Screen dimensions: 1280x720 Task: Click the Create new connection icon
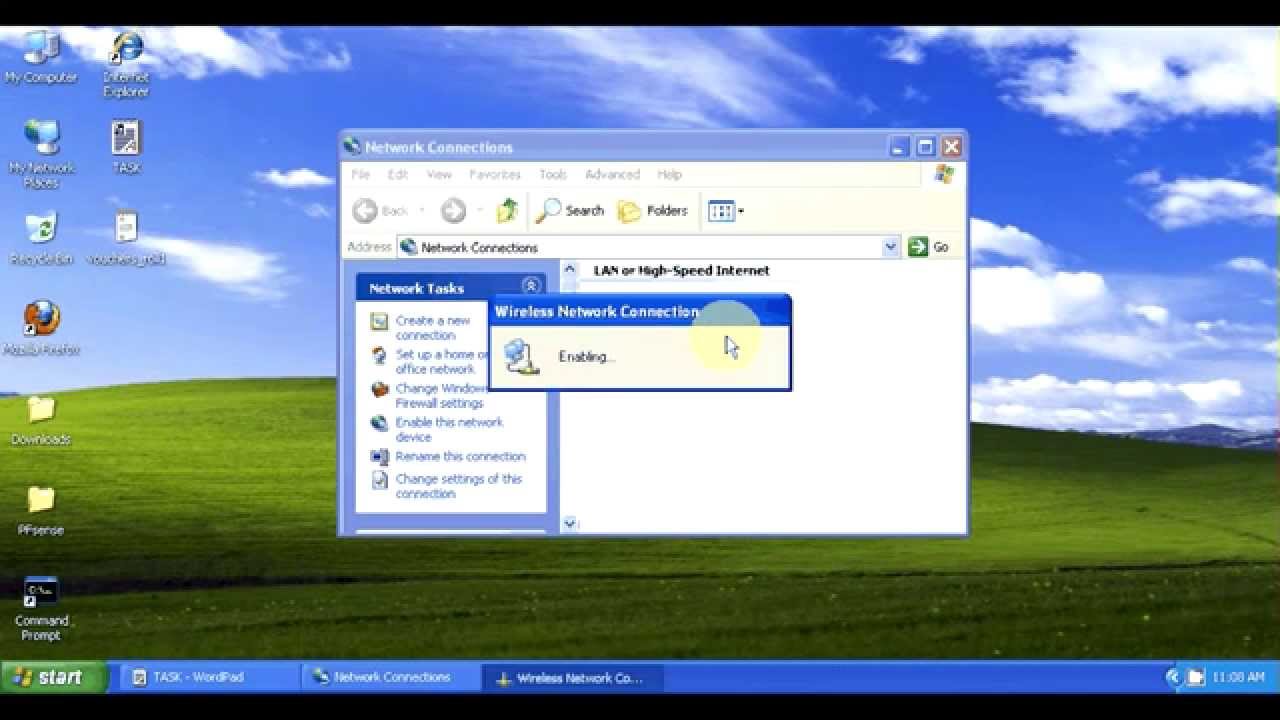pos(379,321)
